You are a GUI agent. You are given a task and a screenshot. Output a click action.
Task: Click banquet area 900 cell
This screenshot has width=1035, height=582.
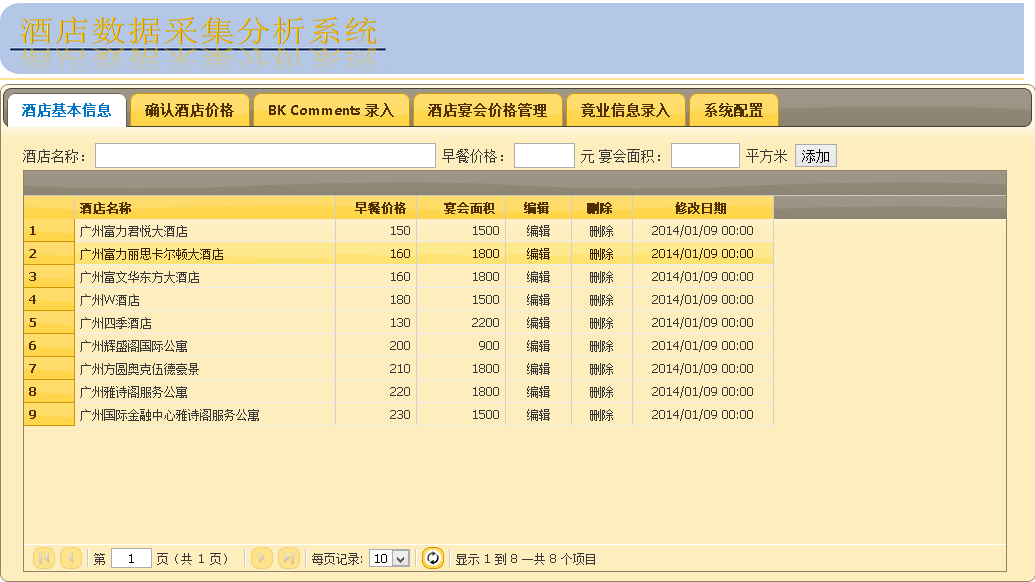tap(461, 346)
